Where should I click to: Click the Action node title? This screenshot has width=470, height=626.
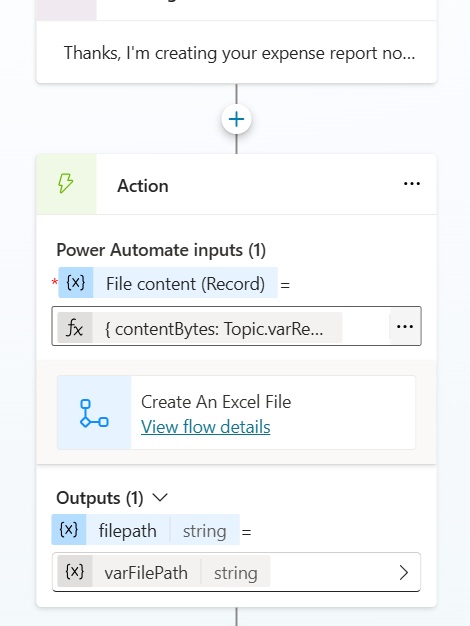[x=143, y=186]
